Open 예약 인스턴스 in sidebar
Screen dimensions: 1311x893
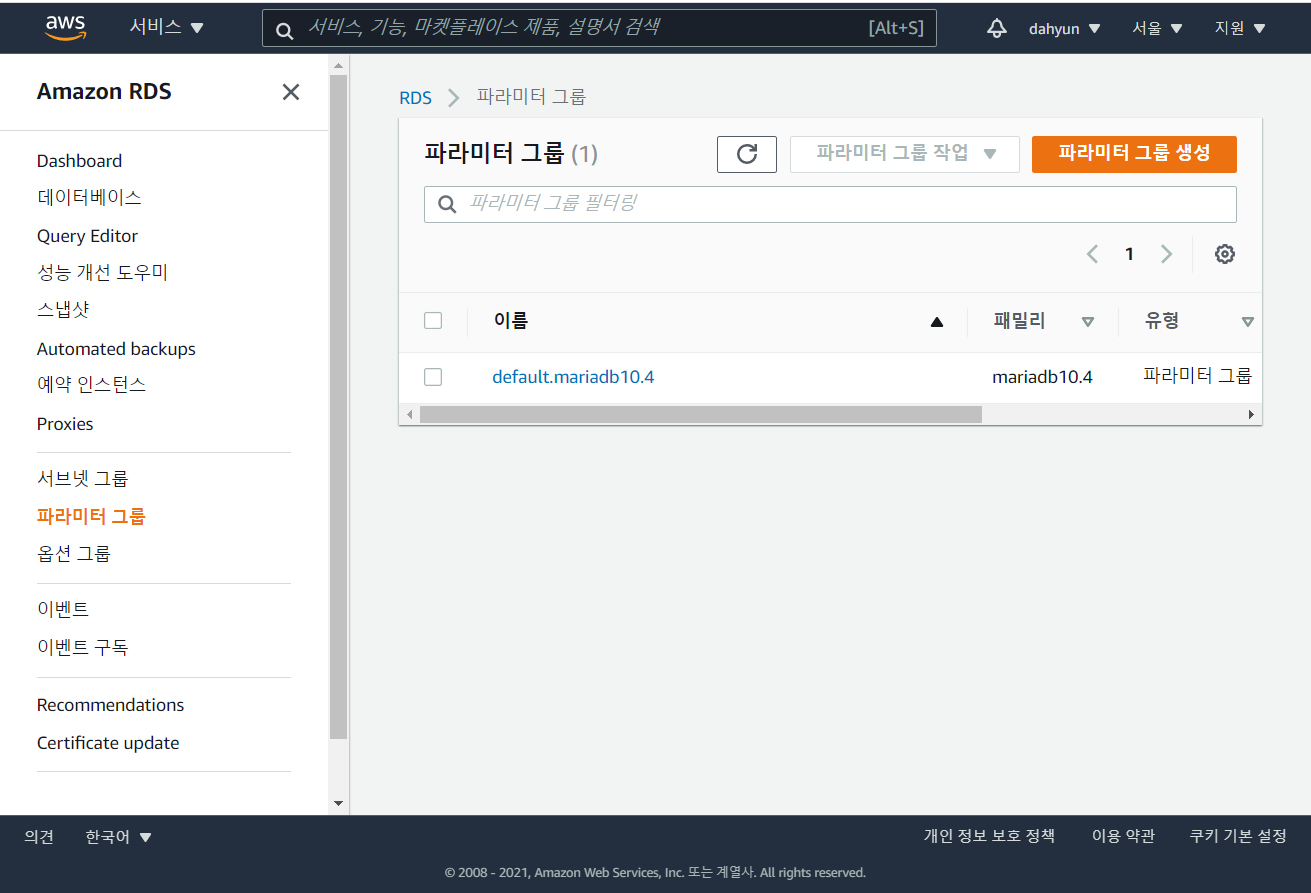(92, 385)
